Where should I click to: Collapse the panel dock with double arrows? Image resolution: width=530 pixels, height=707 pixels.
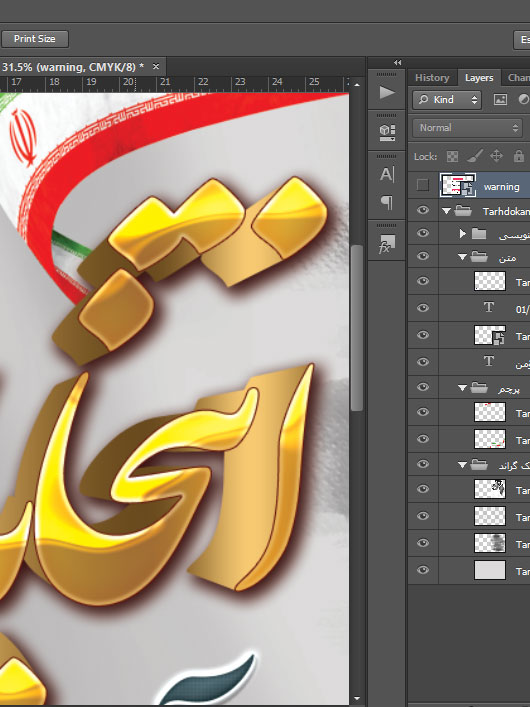pos(397,63)
